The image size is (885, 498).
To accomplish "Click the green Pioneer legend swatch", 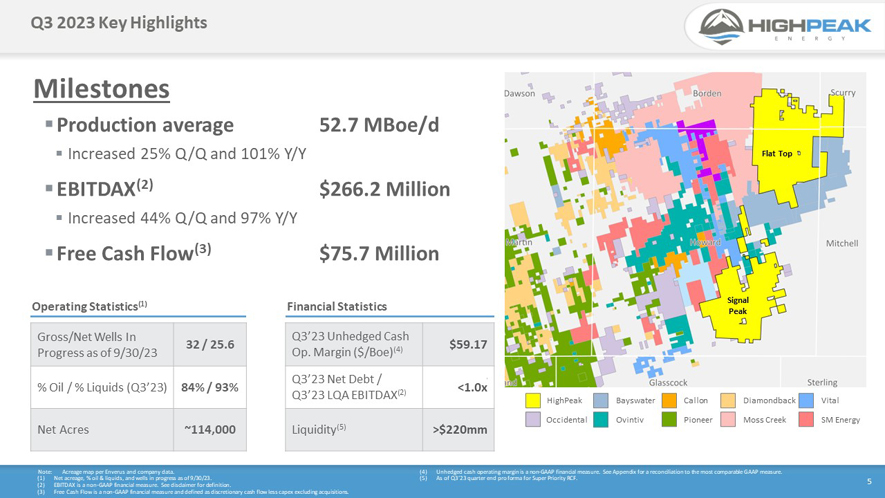I will [669, 420].
